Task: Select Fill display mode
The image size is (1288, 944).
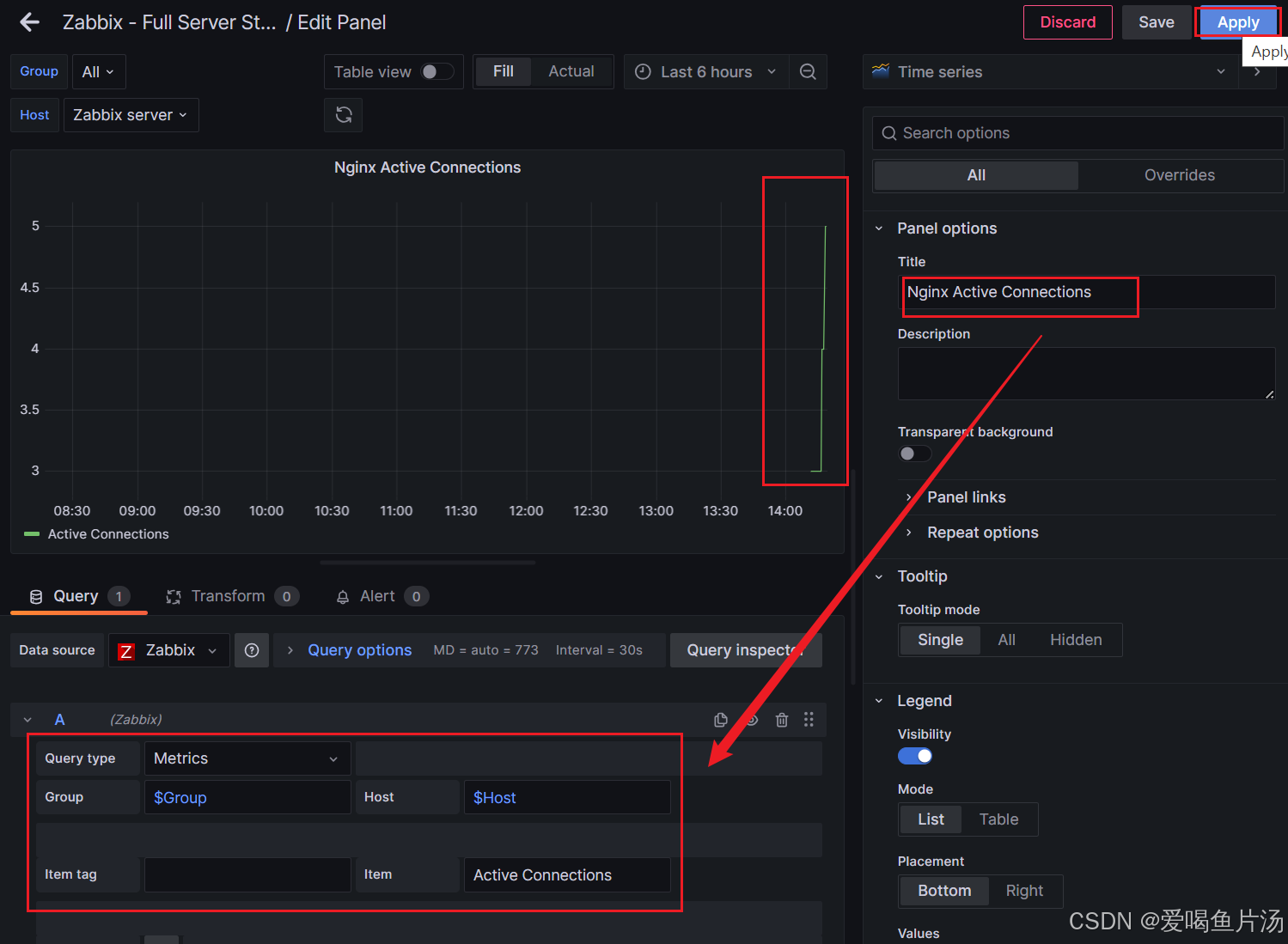Action: (x=504, y=71)
